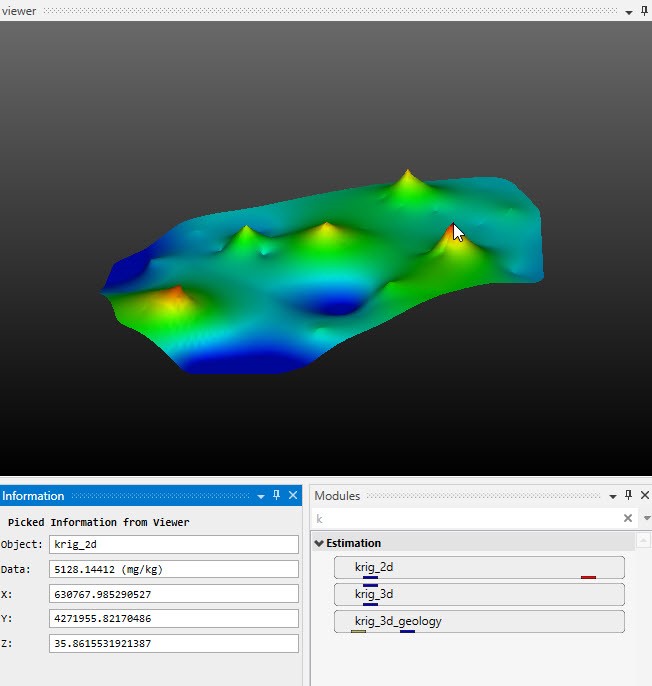Screen dimensions: 652x686
Task: Click inside the module search field
Action: point(465,518)
